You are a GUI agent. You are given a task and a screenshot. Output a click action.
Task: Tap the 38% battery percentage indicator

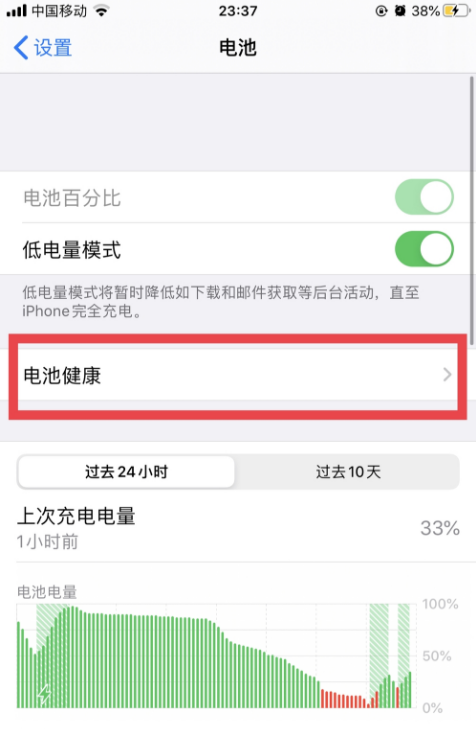click(425, 11)
